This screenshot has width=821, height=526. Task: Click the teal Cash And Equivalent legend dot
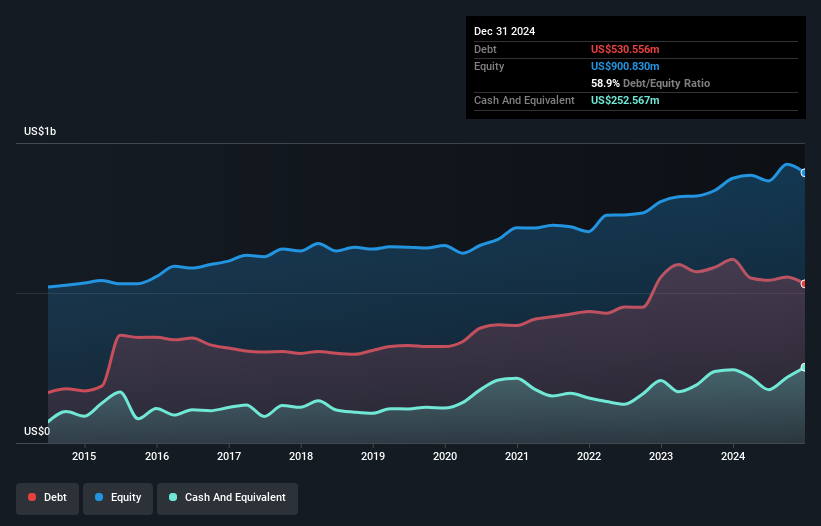click(x=173, y=497)
